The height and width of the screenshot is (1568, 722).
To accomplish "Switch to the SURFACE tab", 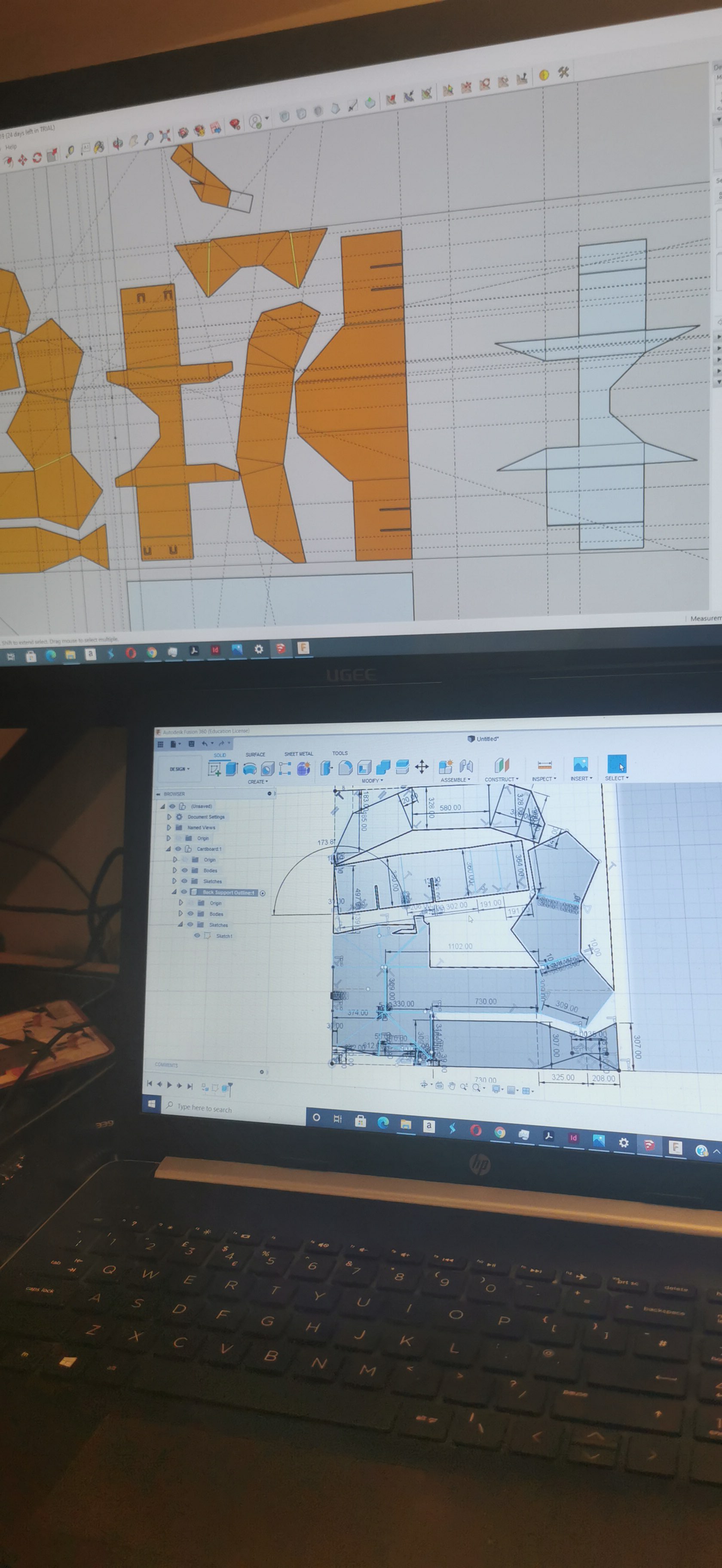I will (256, 755).
